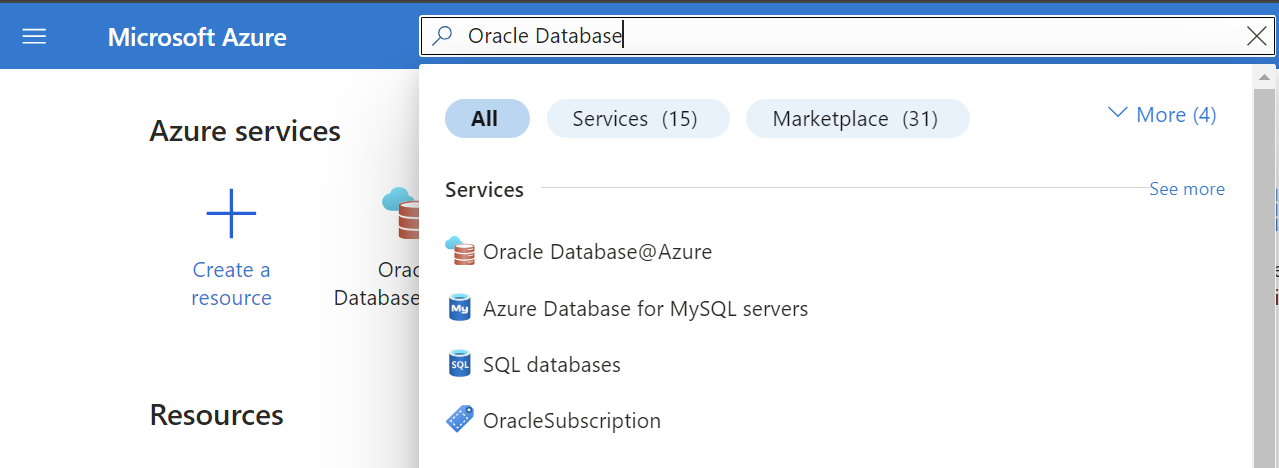Open Oracle Database@Azure search result
The height and width of the screenshot is (468, 1279).
coord(597,252)
